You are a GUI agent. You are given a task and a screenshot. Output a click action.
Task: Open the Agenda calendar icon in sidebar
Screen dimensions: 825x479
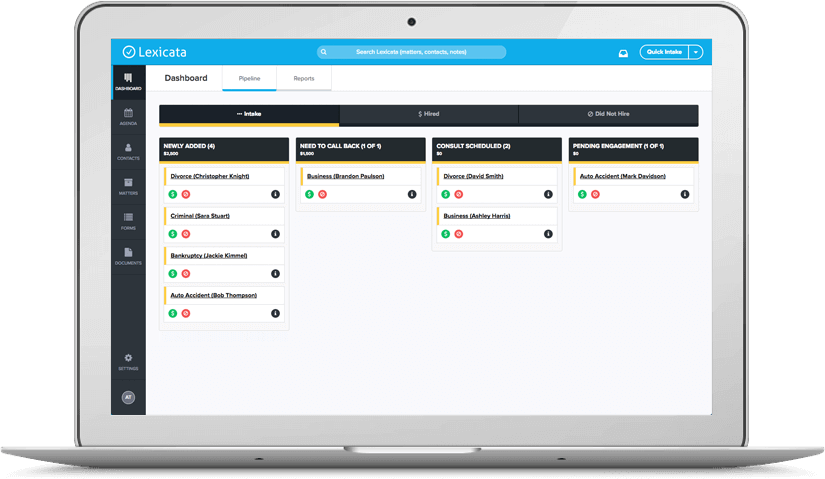coord(128,115)
